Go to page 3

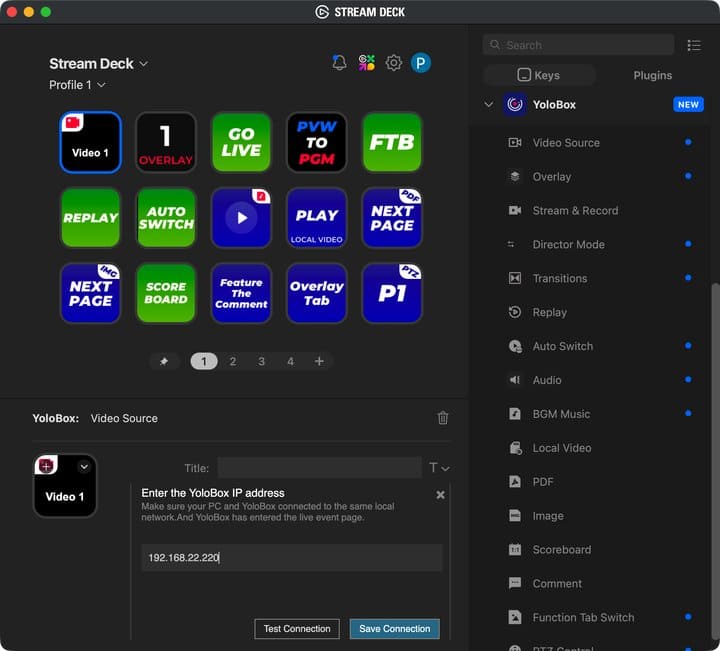(261, 361)
